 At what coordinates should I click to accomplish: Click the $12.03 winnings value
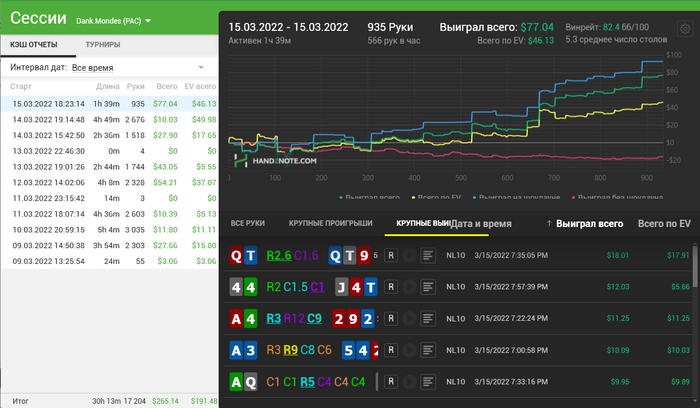[x=617, y=287]
